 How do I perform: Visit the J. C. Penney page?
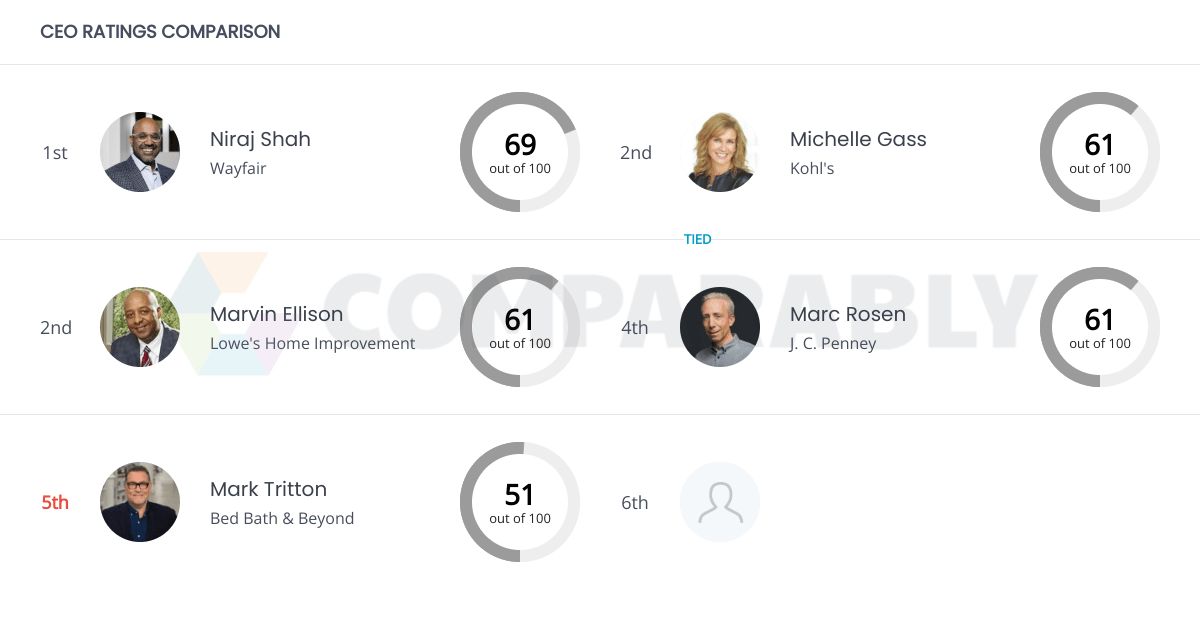click(834, 343)
